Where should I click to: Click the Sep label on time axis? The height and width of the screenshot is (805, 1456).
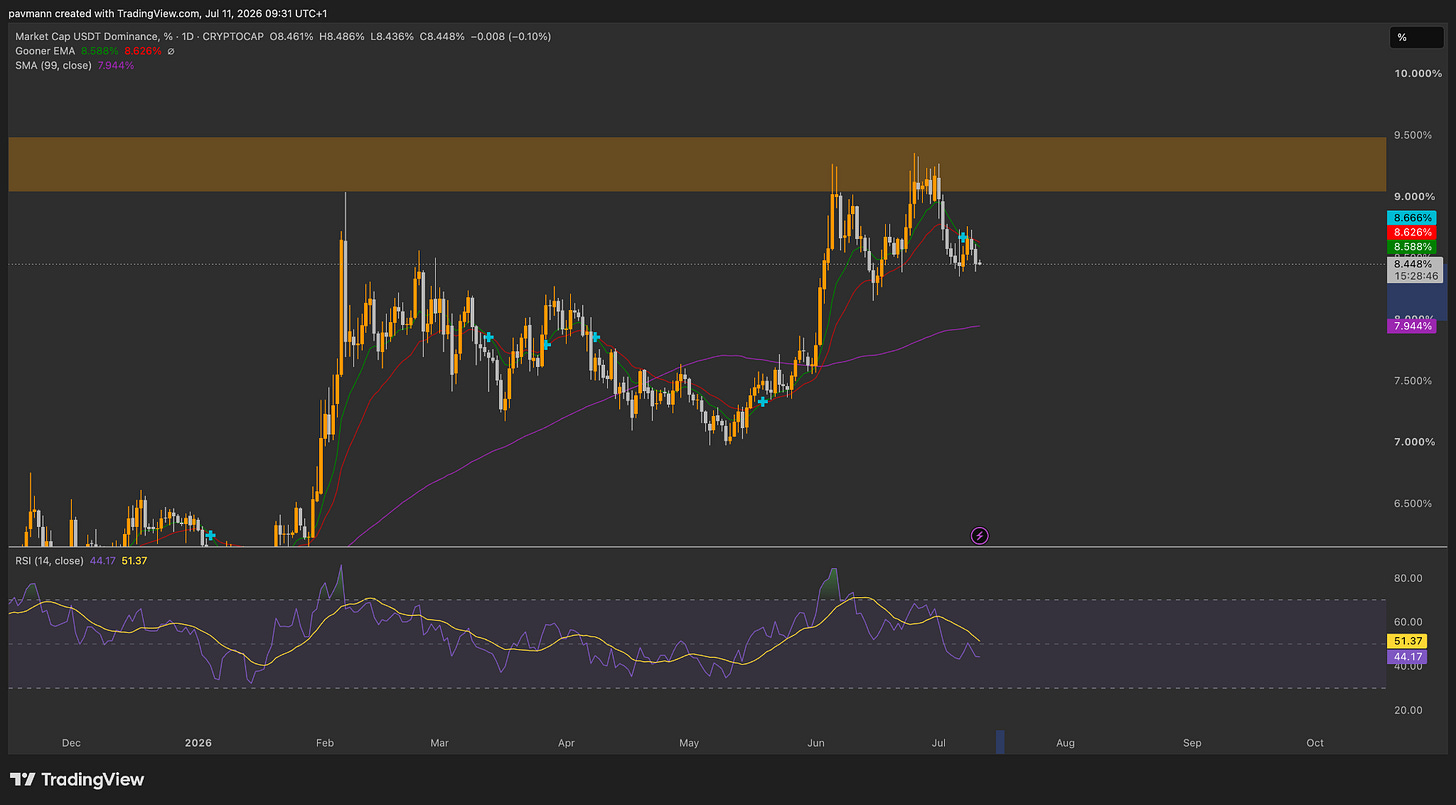[x=1192, y=743]
